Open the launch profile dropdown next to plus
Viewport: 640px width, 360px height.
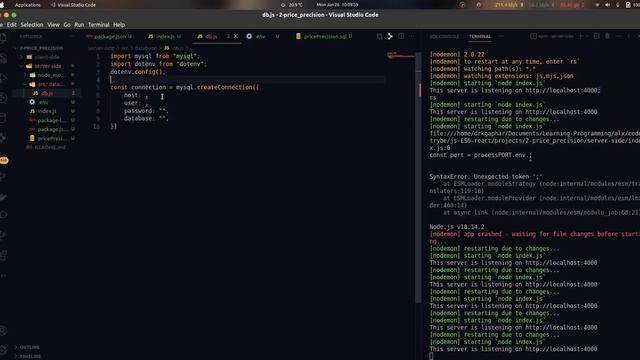[587, 36]
